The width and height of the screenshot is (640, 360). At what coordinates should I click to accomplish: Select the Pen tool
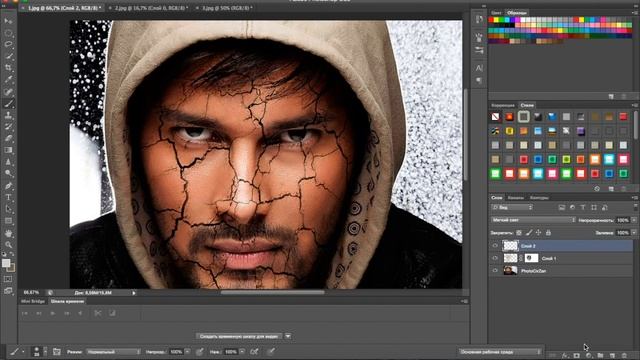tap(8, 186)
